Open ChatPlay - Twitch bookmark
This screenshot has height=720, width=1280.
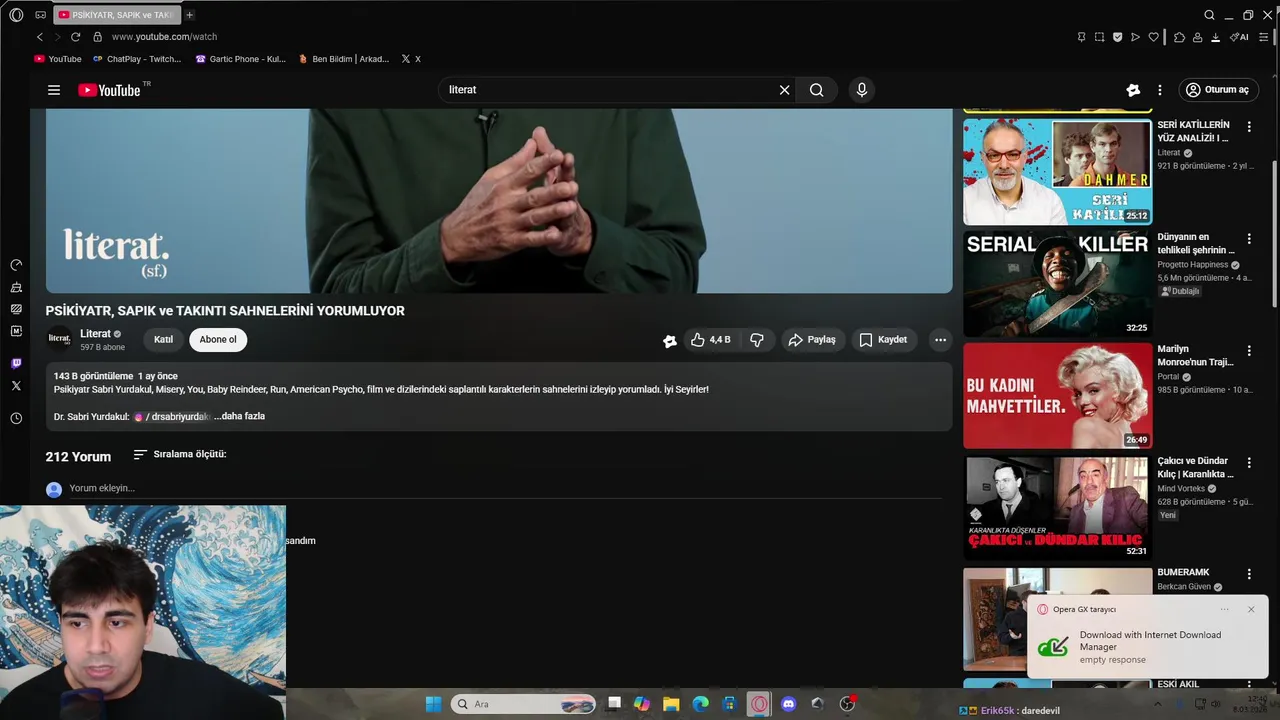point(136,59)
